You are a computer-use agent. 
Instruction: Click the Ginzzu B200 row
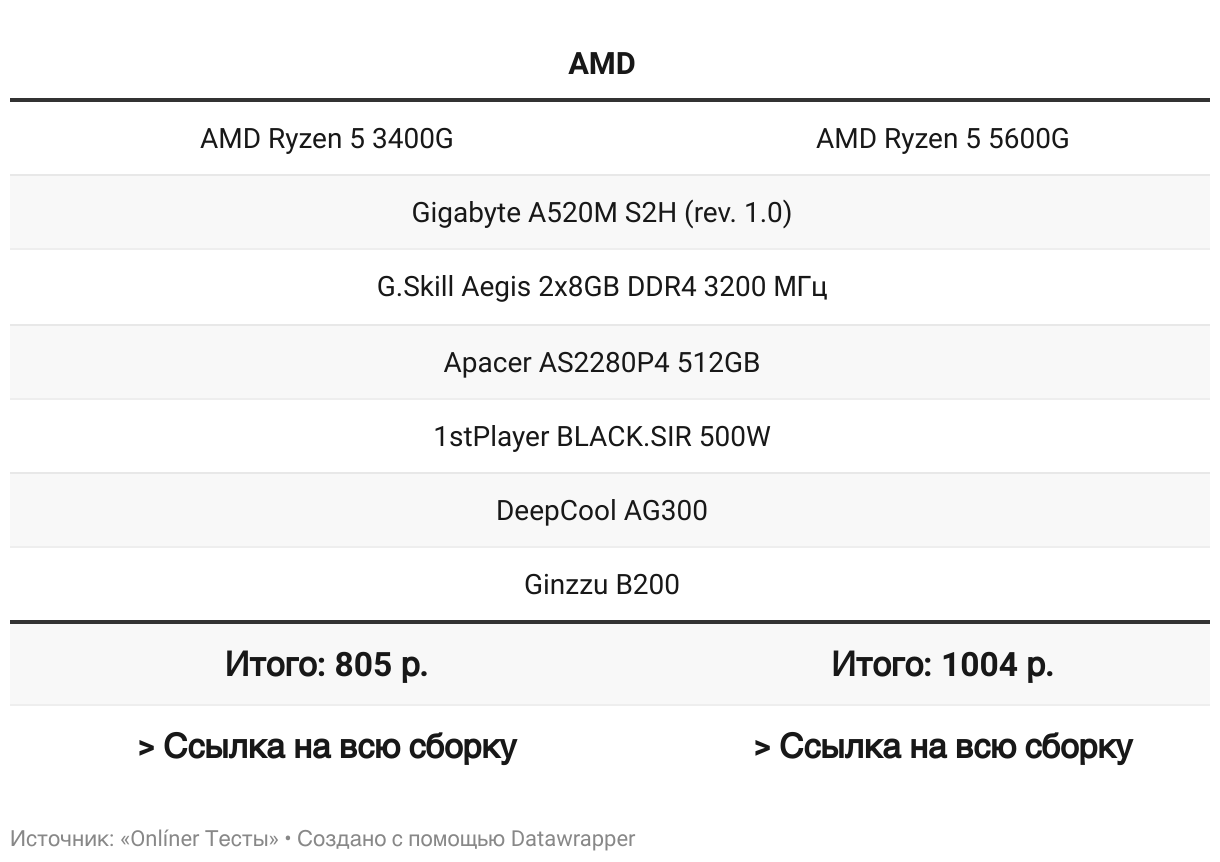point(601,584)
